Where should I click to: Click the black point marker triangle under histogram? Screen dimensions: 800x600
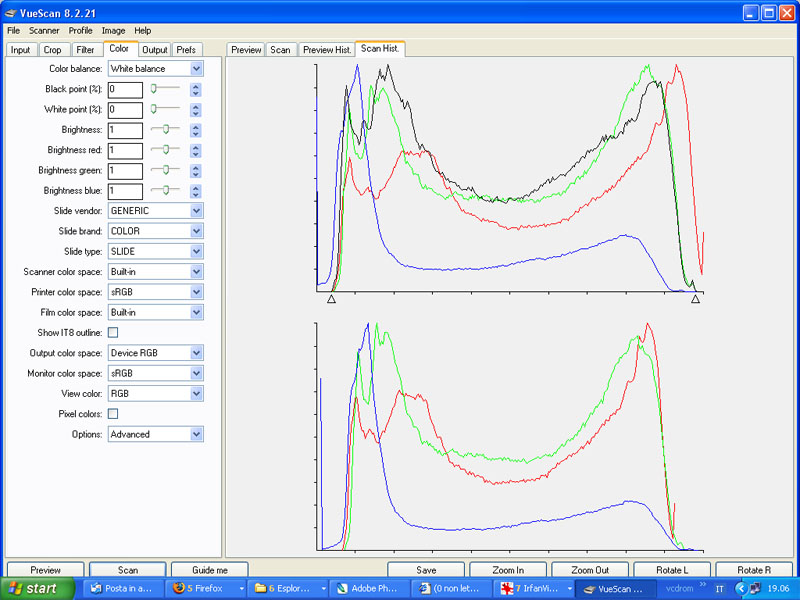click(x=332, y=298)
